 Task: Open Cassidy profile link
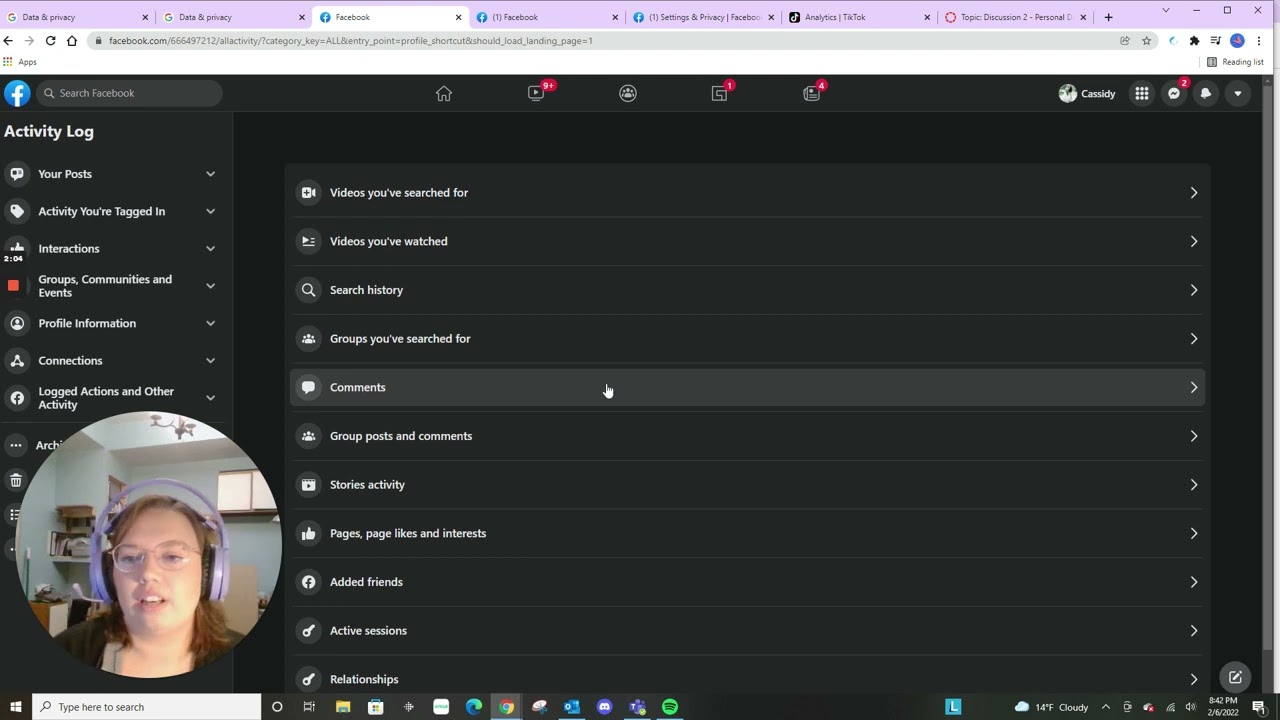click(1087, 93)
